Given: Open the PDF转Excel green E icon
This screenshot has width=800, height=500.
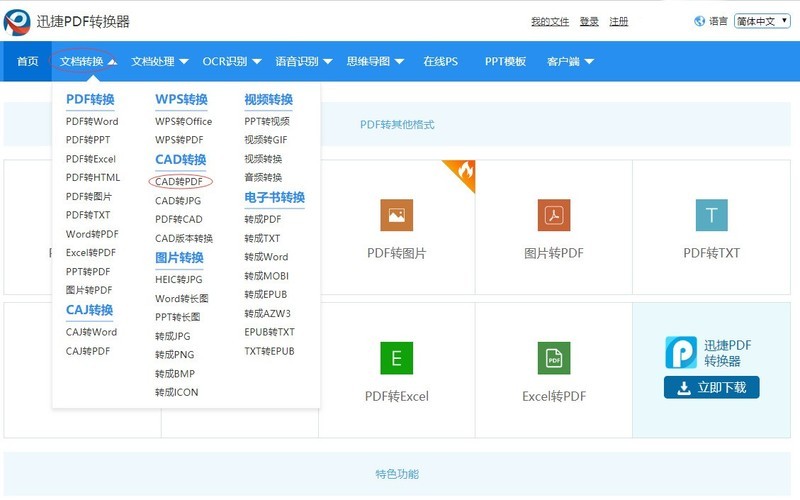Looking at the screenshot, I should tap(396, 358).
